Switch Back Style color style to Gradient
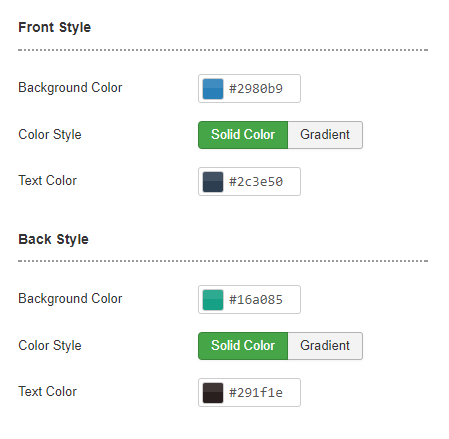This screenshot has height=439, width=449. point(325,346)
